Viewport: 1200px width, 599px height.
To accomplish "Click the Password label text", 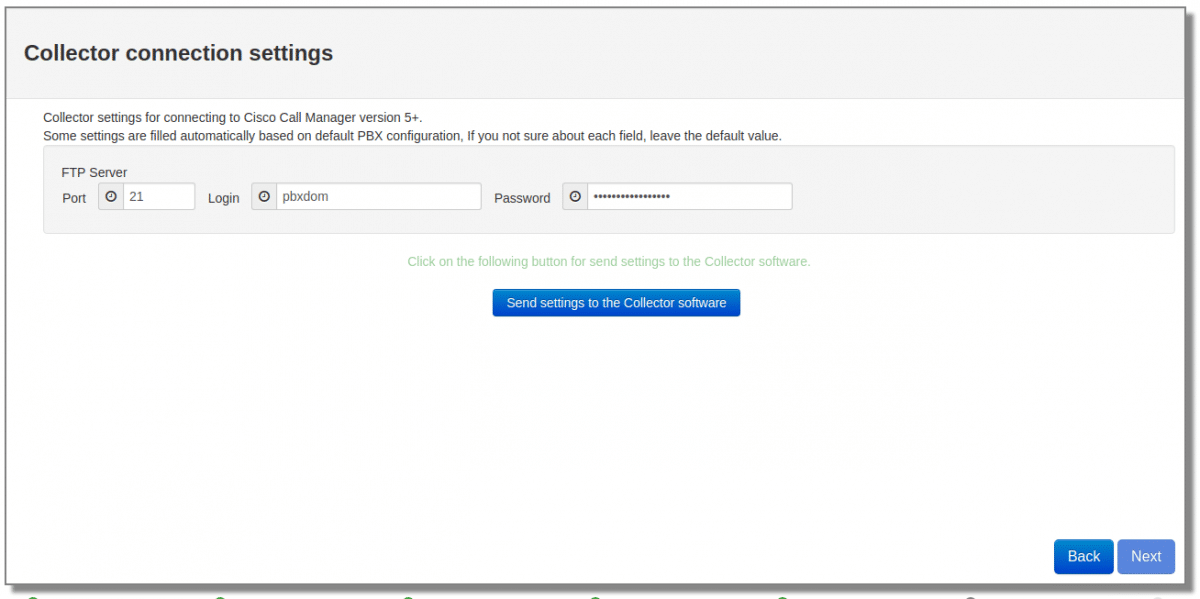I will [x=522, y=198].
